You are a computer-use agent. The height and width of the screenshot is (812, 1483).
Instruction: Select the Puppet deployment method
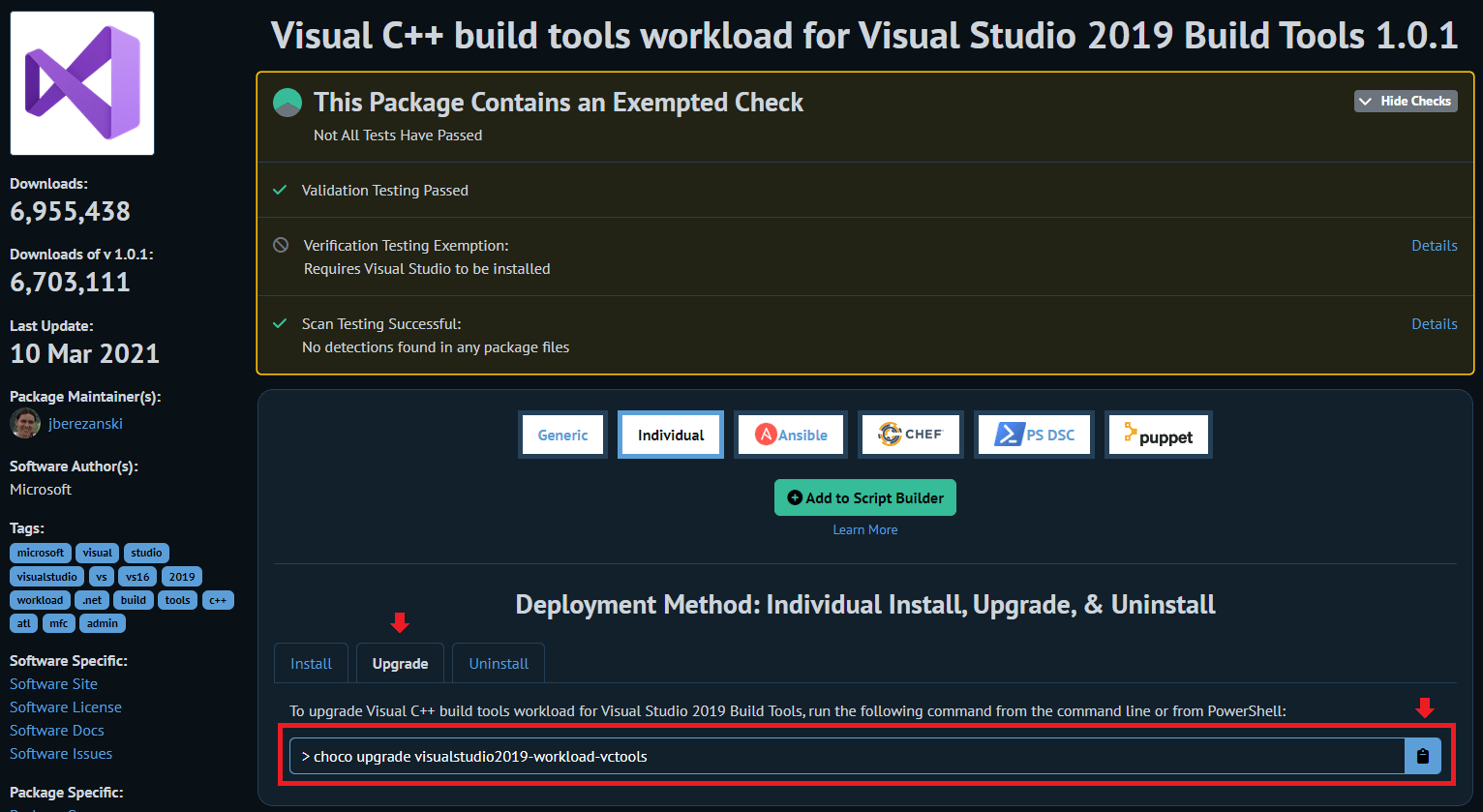1159,435
